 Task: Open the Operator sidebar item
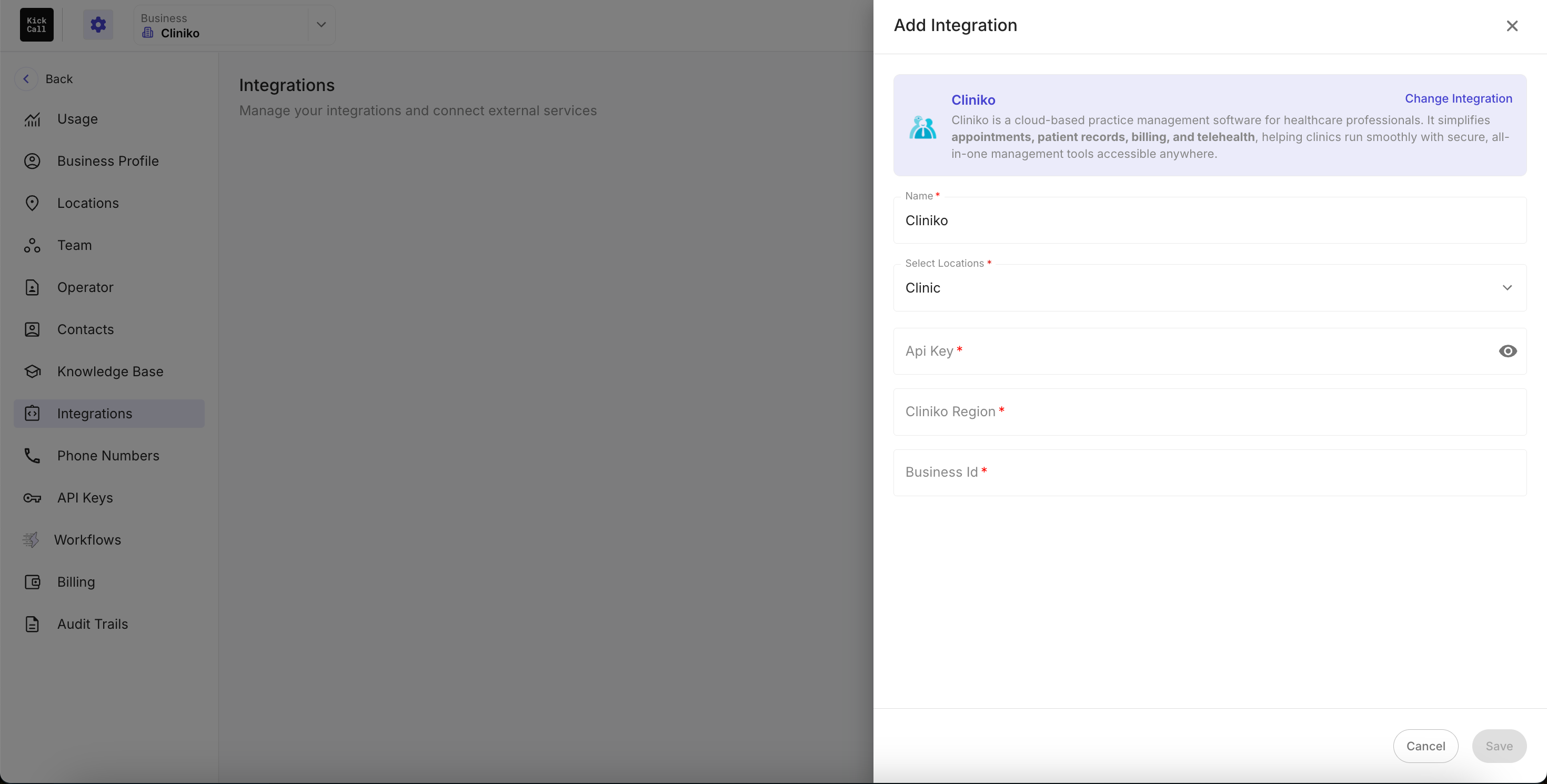click(x=109, y=287)
